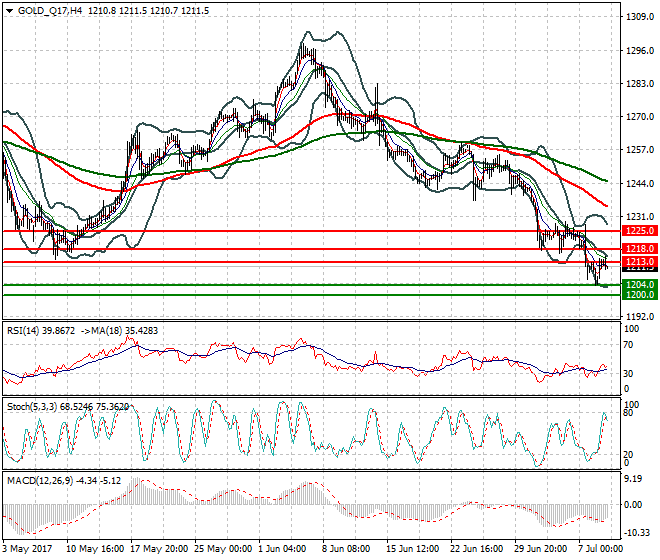Click the 1231.0 price axis label

pos(640,216)
